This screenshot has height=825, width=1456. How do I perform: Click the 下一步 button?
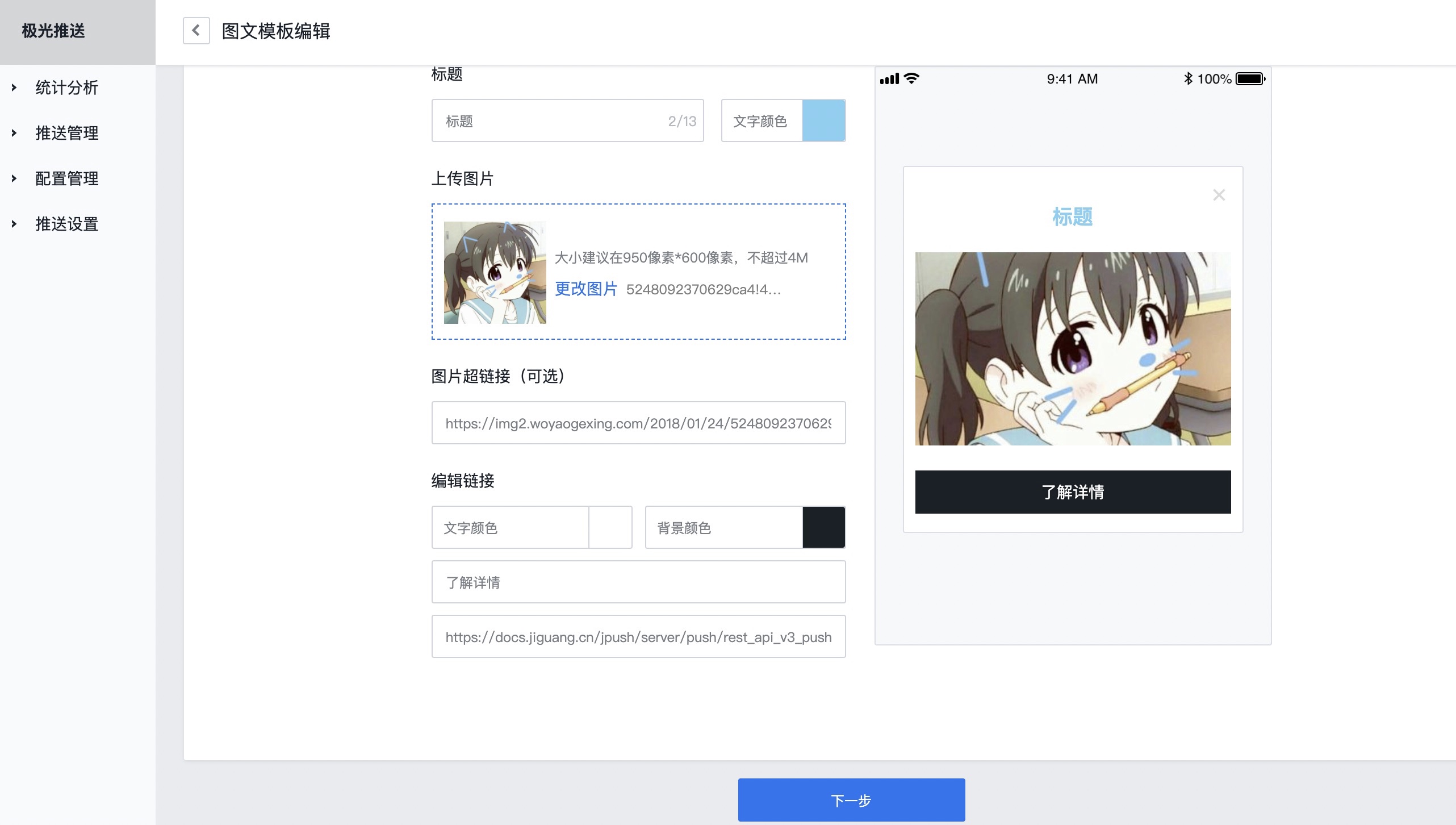tap(851, 800)
